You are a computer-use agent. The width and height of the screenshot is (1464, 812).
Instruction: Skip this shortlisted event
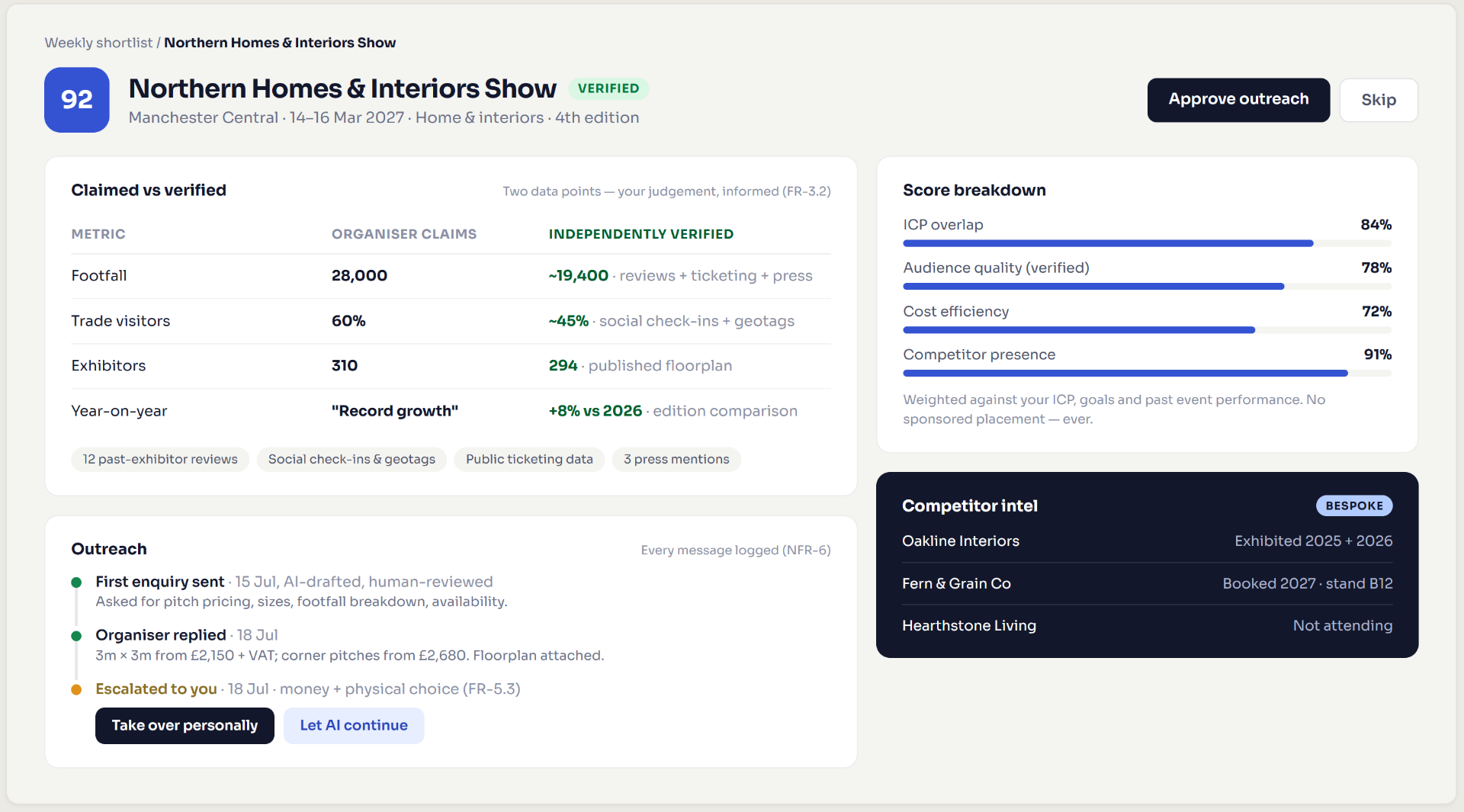tap(1379, 100)
